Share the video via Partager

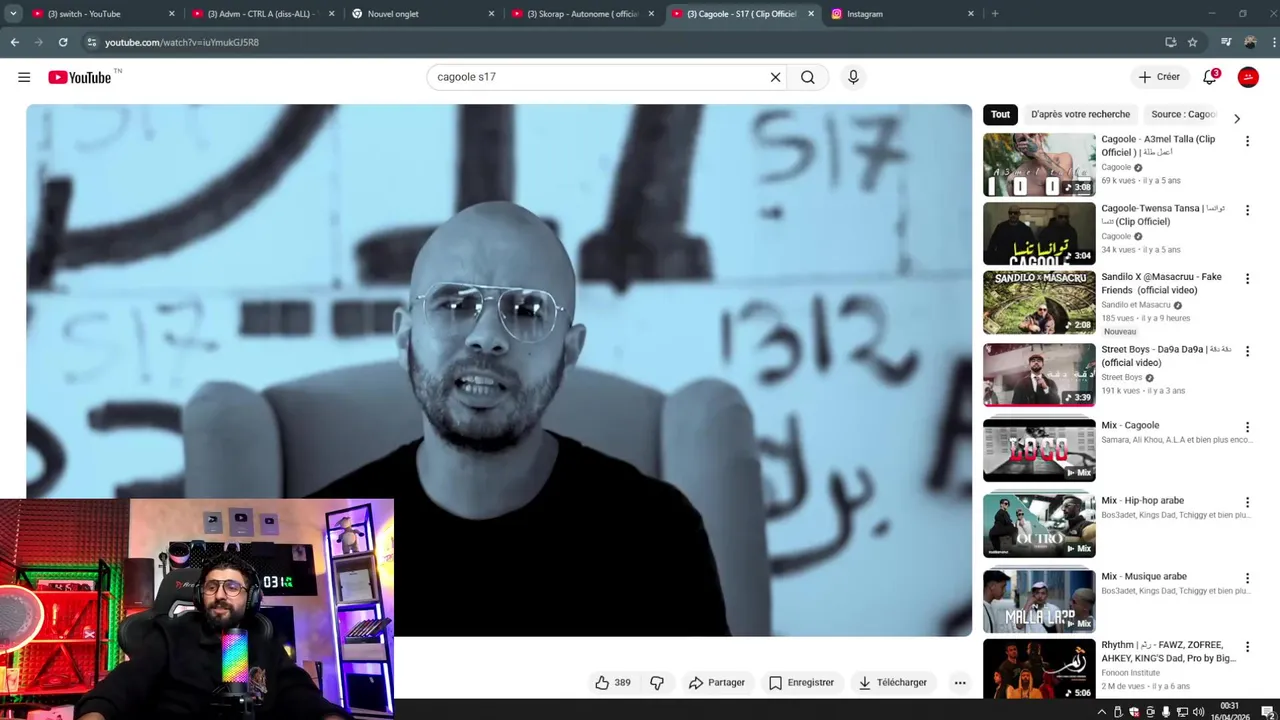tap(717, 683)
